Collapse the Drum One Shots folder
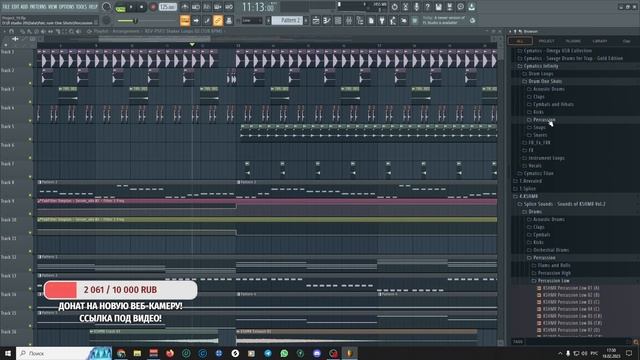The height and width of the screenshot is (360, 640). click(544, 81)
